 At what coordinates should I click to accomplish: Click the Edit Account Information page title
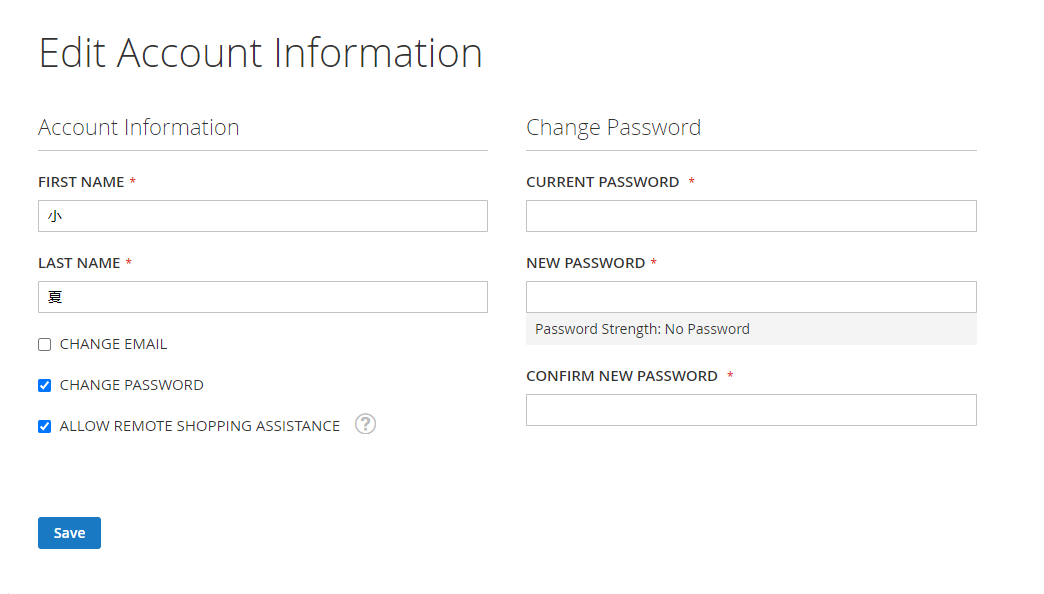pos(260,53)
